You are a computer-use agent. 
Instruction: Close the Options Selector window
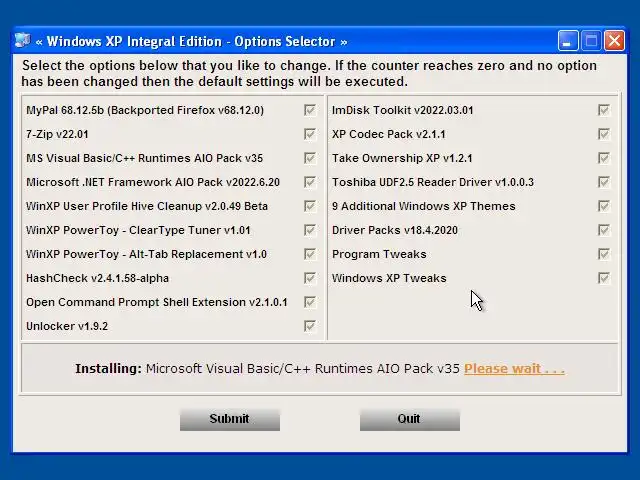click(614, 40)
